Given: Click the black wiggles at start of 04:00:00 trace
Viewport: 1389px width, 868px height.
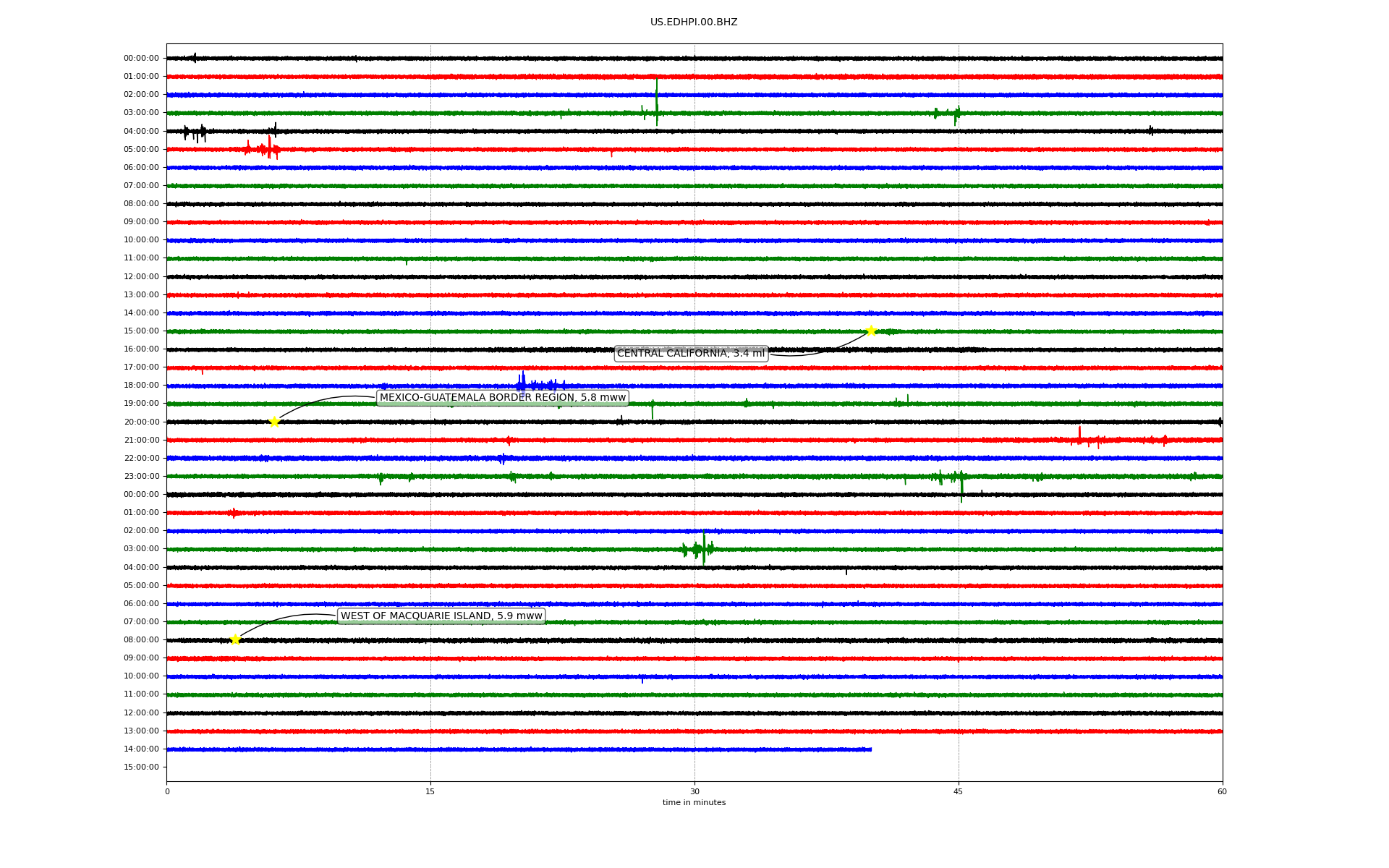Looking at the screenshot, I should (195, 132).
